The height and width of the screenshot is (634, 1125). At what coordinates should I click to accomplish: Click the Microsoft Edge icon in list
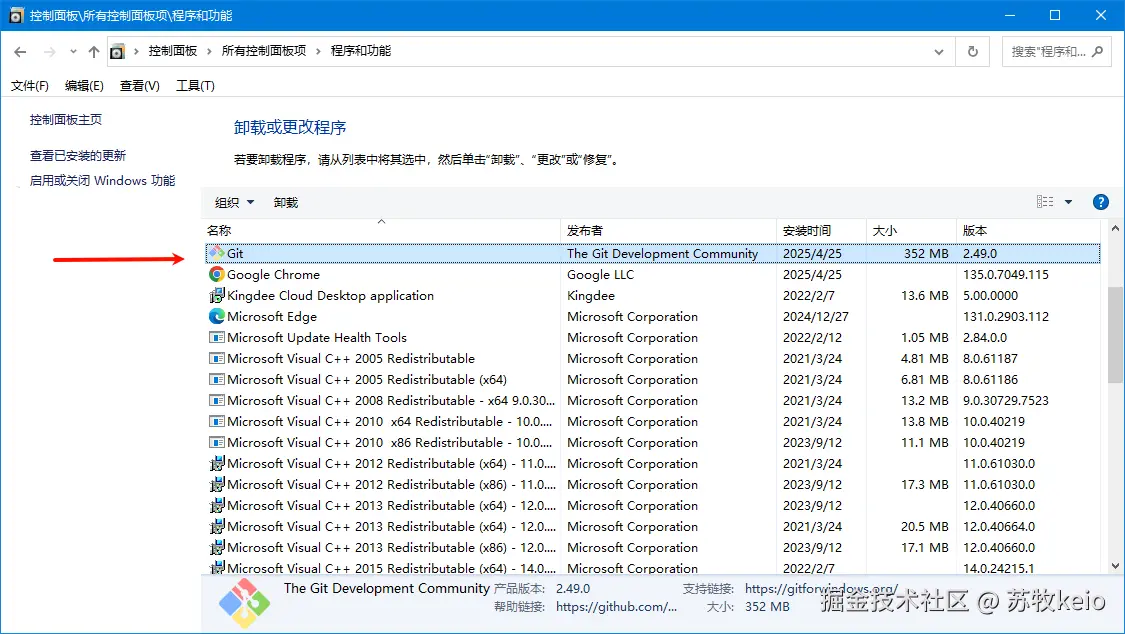click(217, 316)
